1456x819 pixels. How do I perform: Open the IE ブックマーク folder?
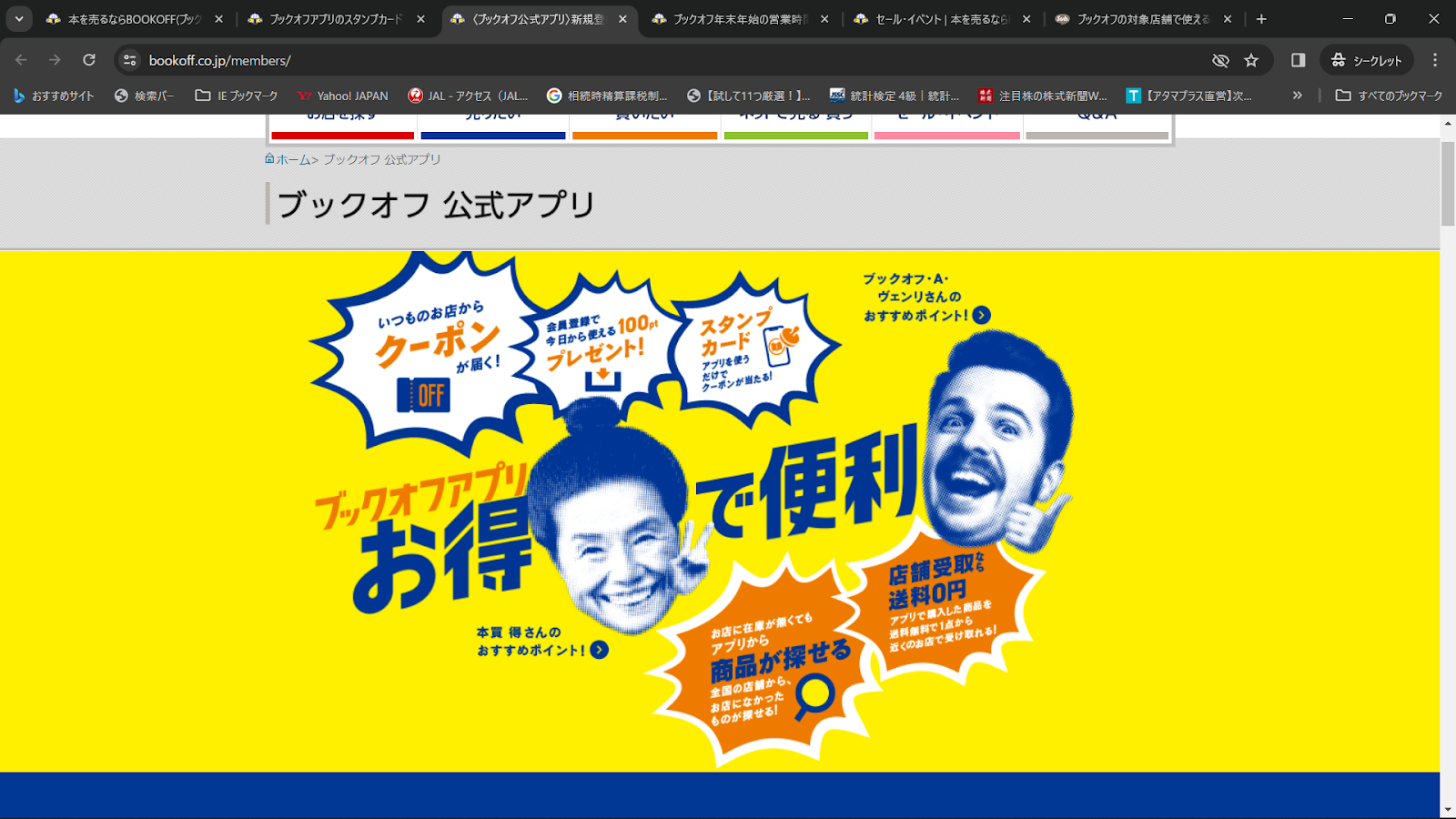click(x=237, y=96)
